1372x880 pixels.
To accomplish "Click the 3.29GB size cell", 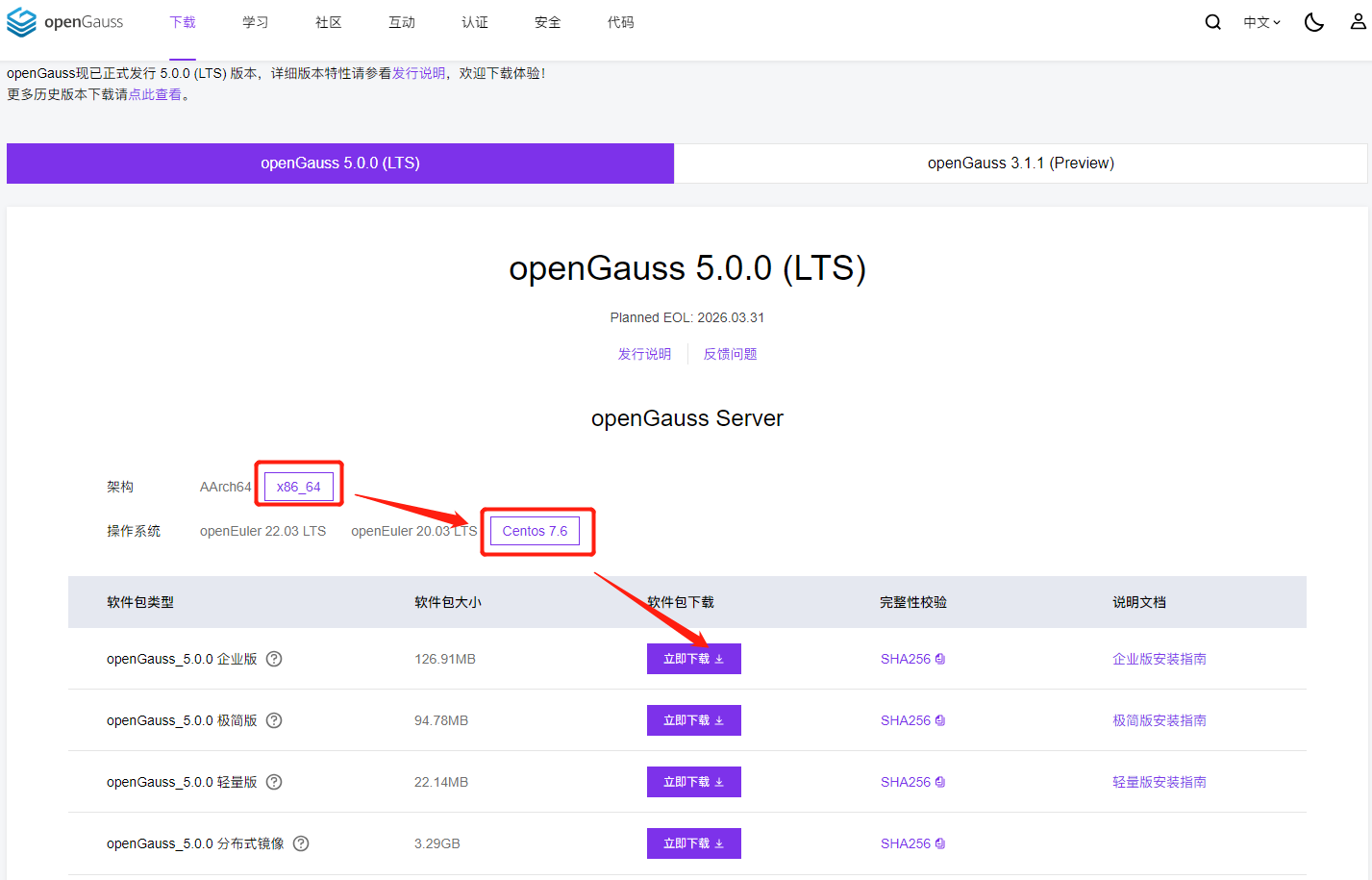I will (437, 843).
